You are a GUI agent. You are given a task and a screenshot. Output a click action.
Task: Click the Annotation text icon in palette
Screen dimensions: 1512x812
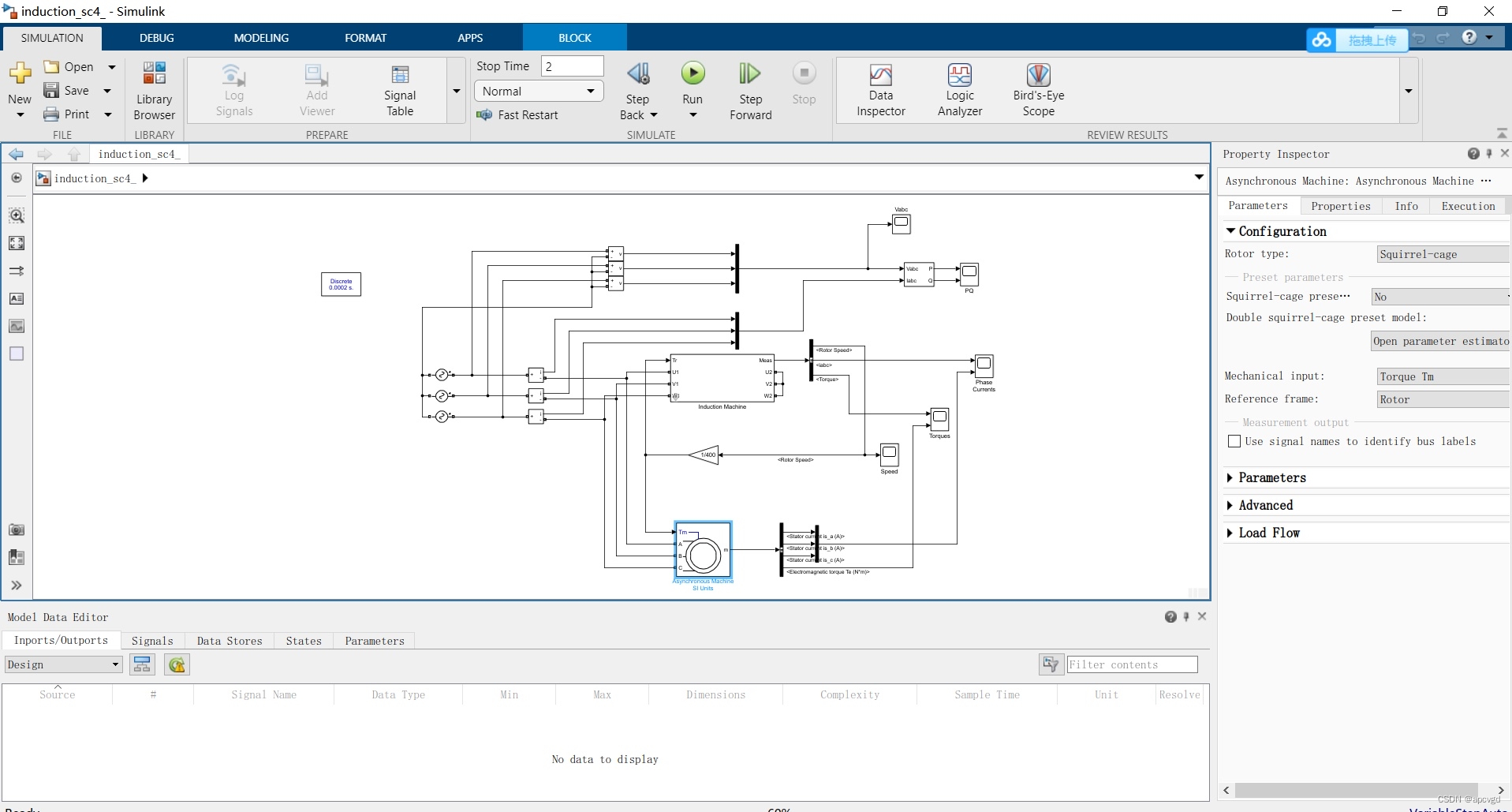[17, 298]
